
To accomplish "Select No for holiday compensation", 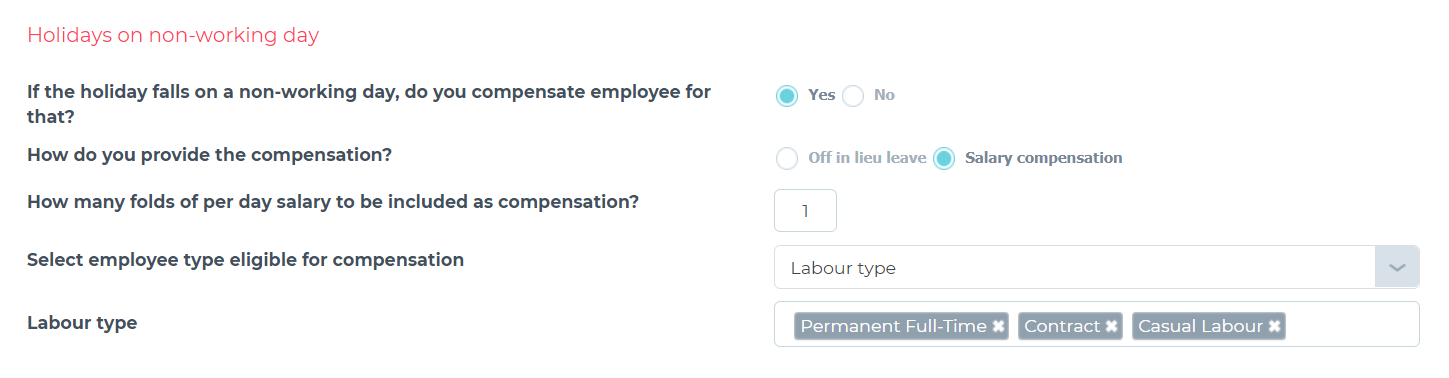I will click(852, 96).
